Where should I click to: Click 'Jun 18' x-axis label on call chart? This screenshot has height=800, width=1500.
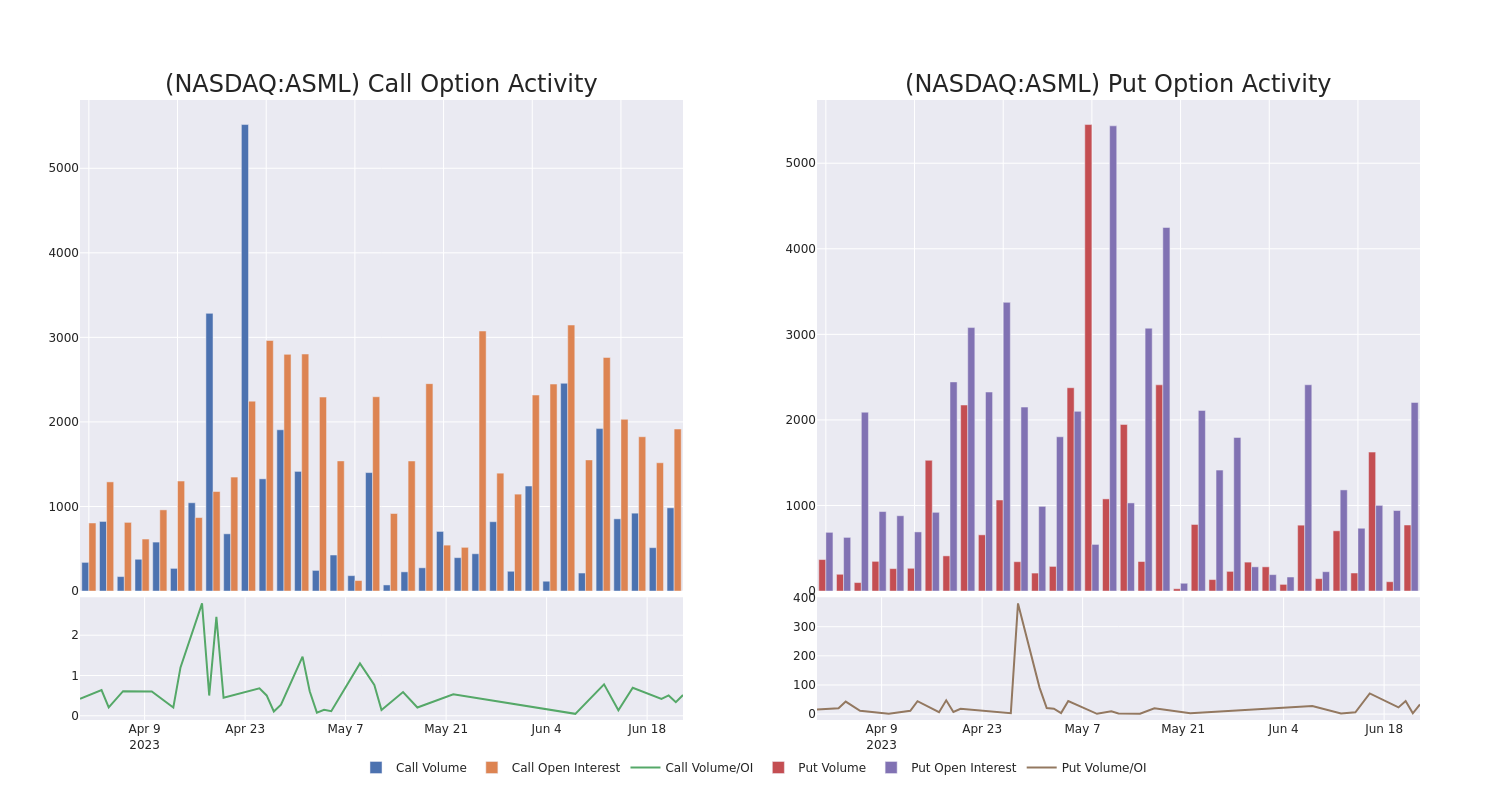[x=647, y=729]
